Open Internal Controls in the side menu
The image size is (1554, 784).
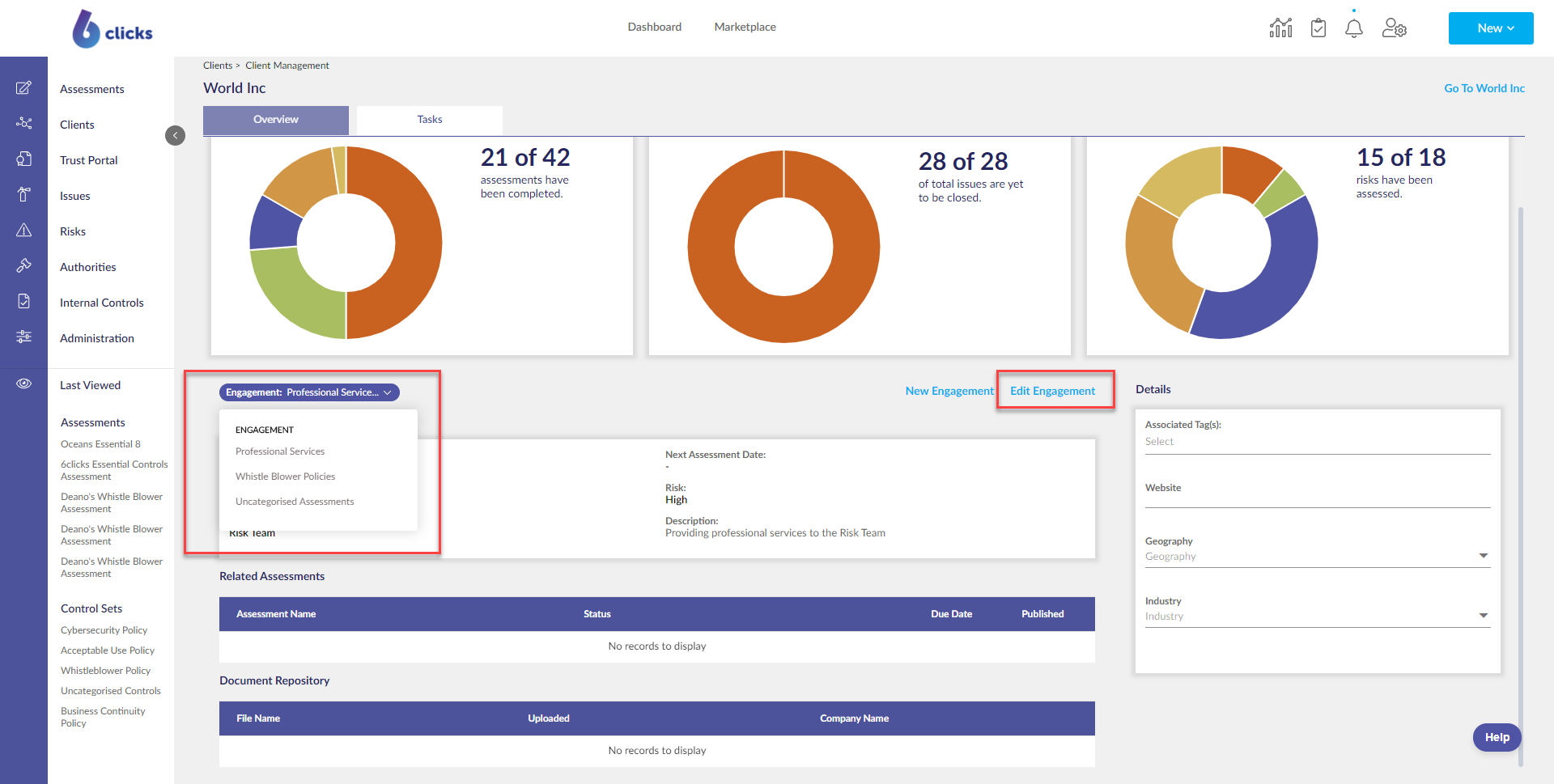coord(102,303)
